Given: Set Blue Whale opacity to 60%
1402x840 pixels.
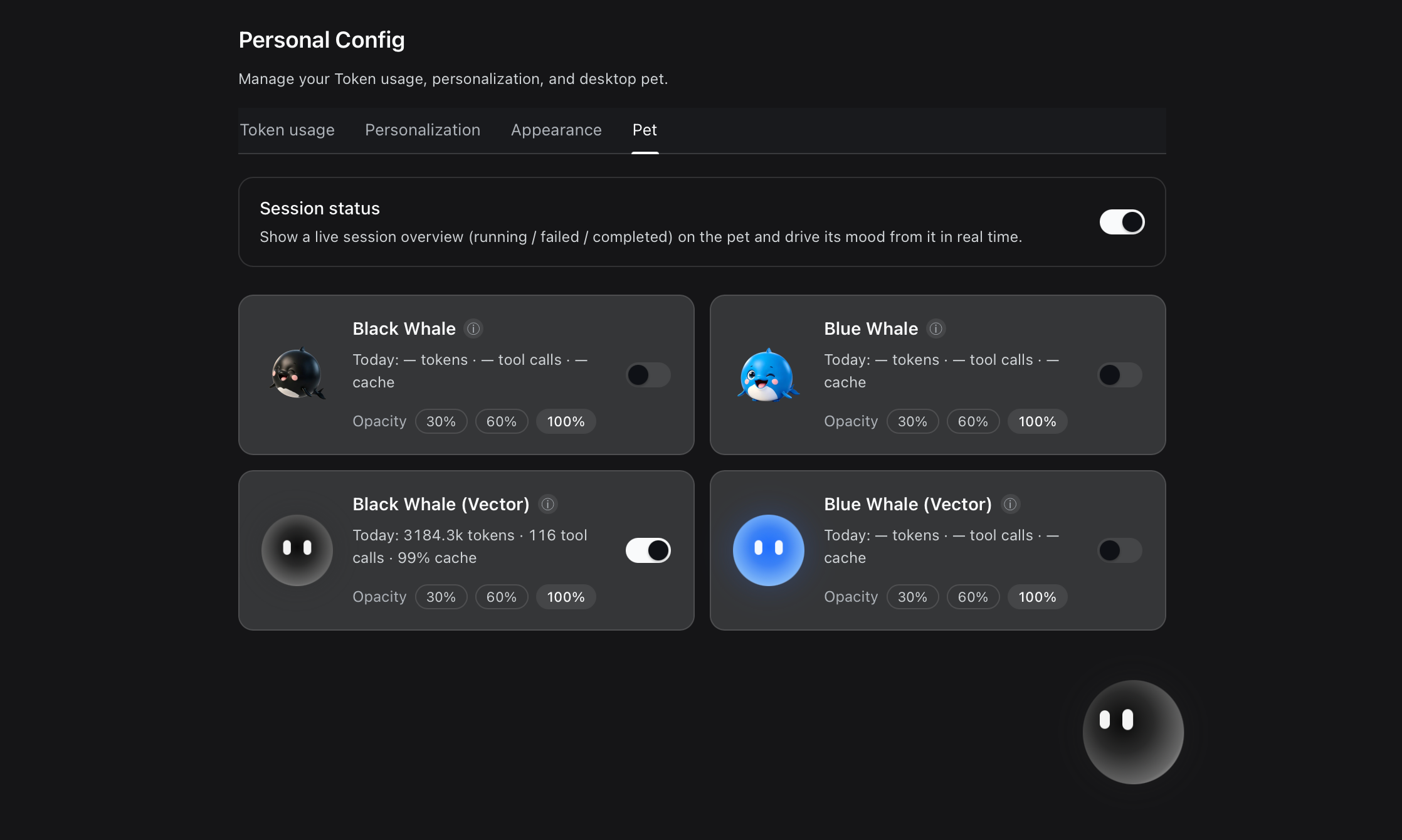Looking at the screenshot, I should click(973, 421).
